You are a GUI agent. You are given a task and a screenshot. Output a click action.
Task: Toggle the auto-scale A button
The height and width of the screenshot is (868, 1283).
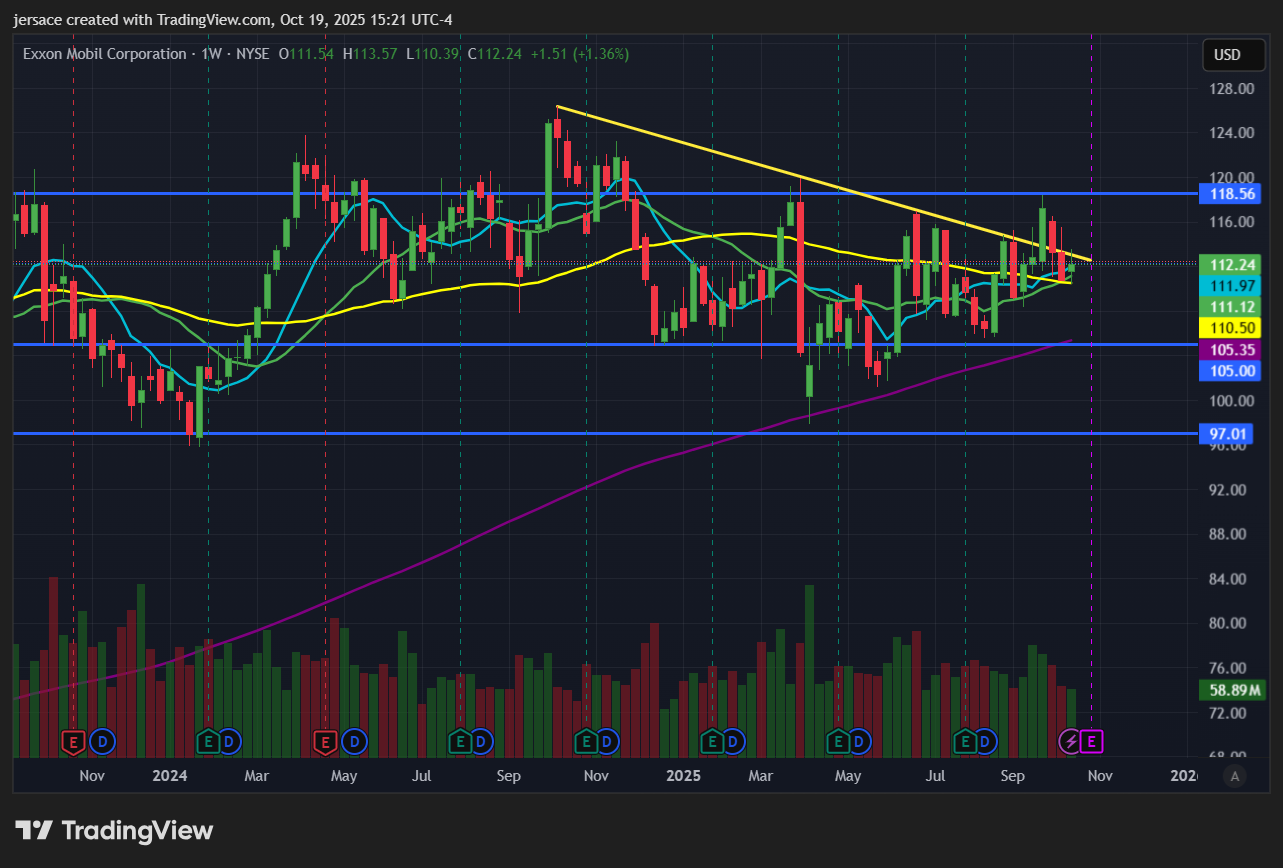(1235, 775)
